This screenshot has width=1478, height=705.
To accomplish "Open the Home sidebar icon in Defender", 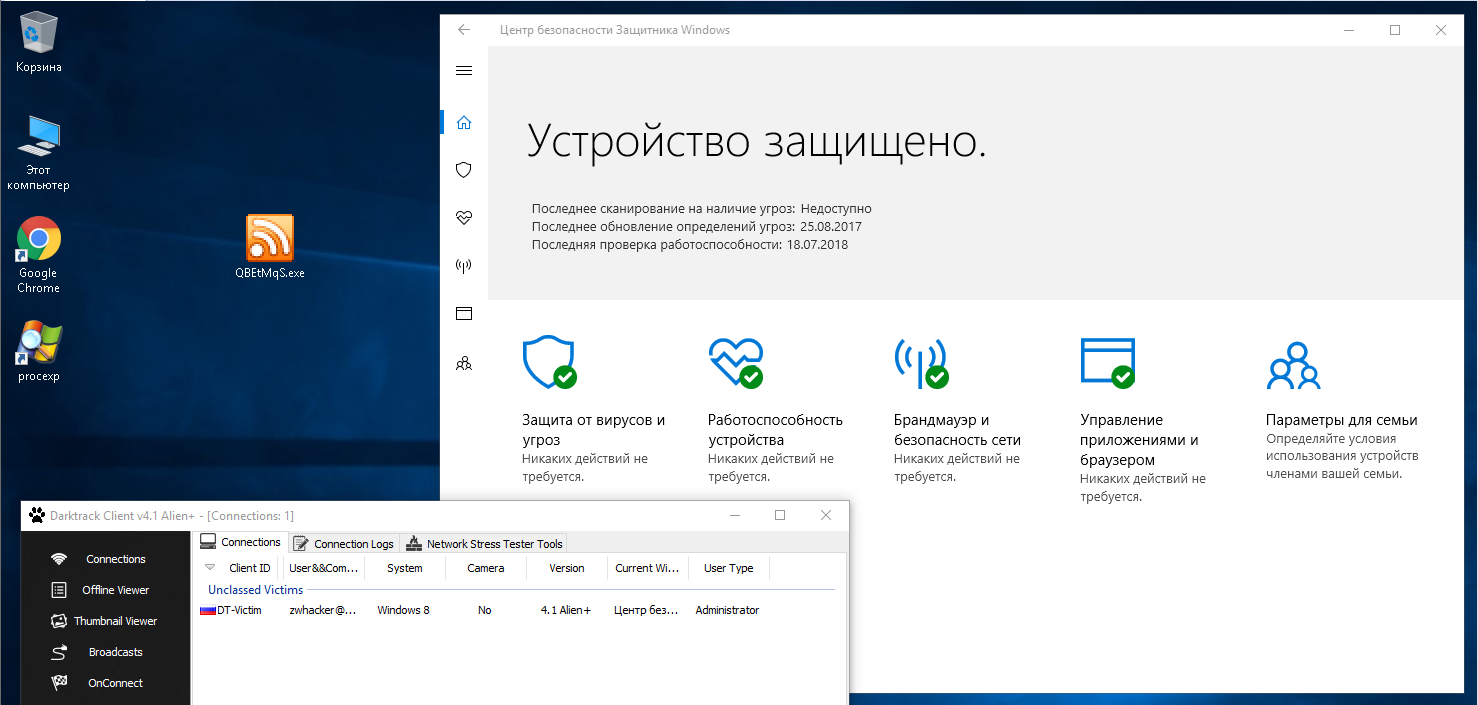I will coord(463,122).
